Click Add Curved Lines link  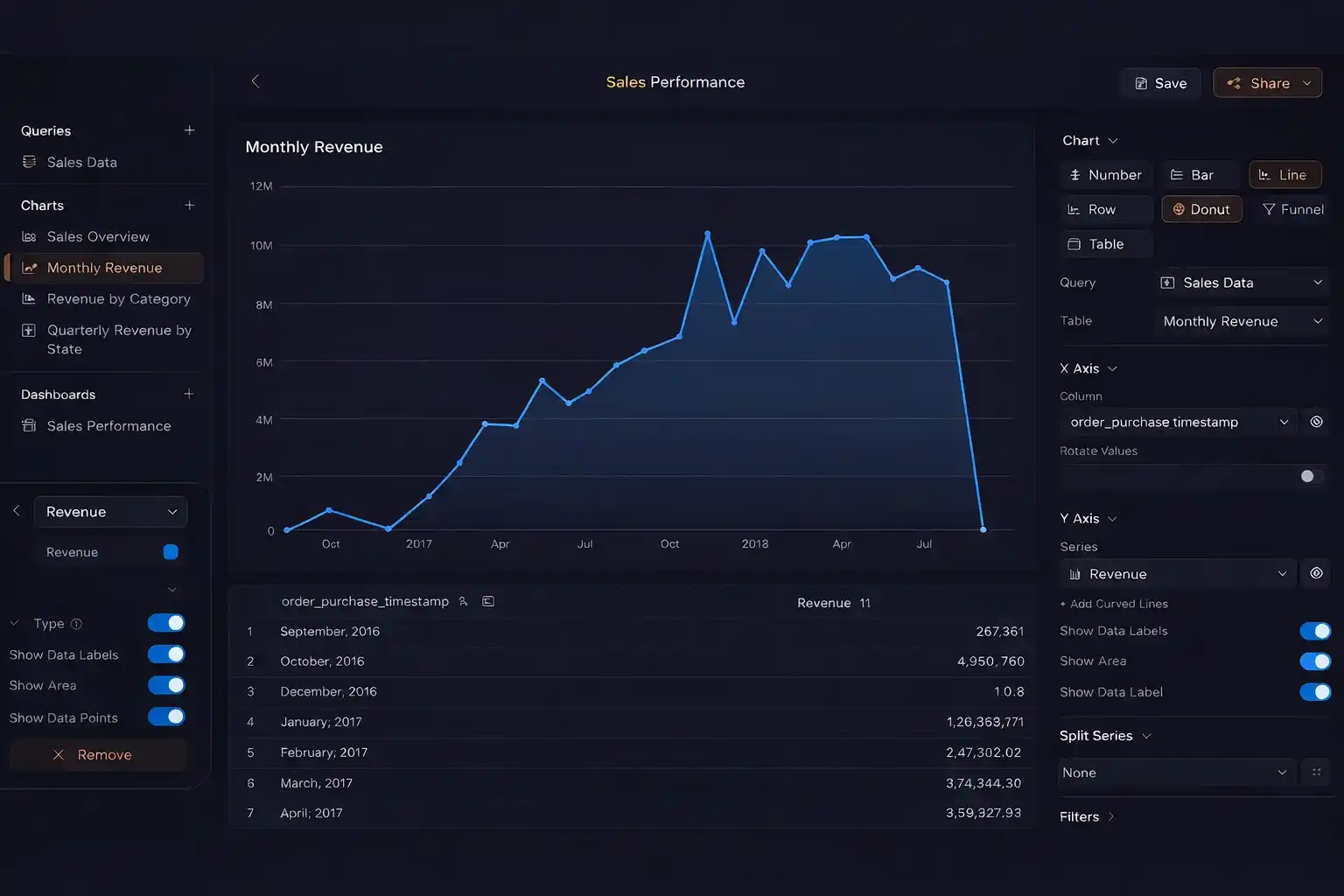tap(1113, 604)
